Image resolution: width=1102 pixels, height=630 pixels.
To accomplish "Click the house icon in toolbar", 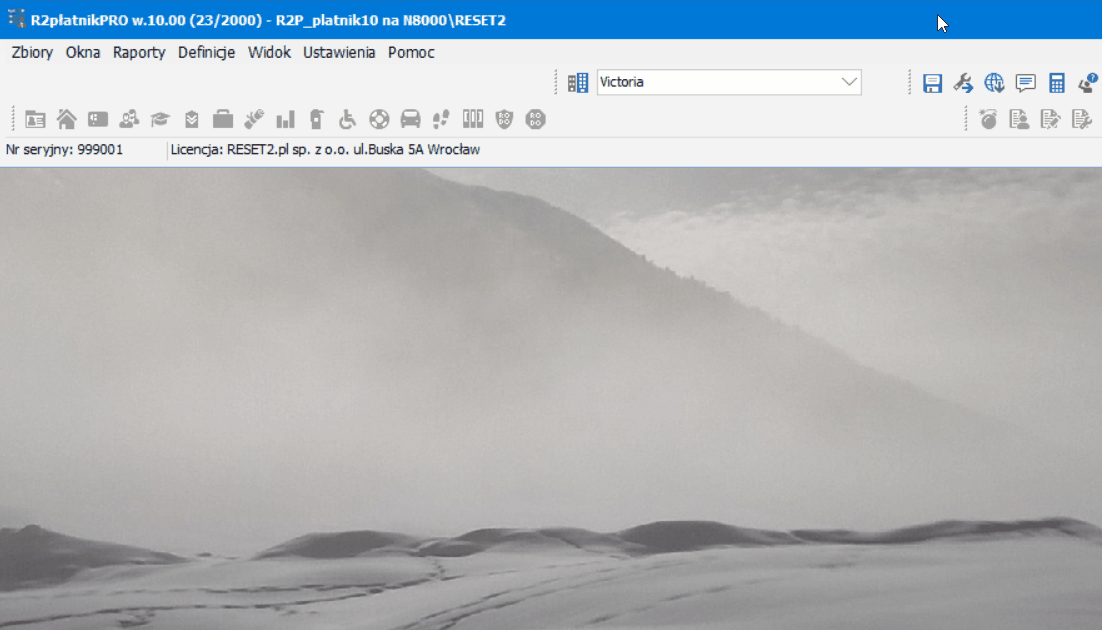I will click(67, 120).
